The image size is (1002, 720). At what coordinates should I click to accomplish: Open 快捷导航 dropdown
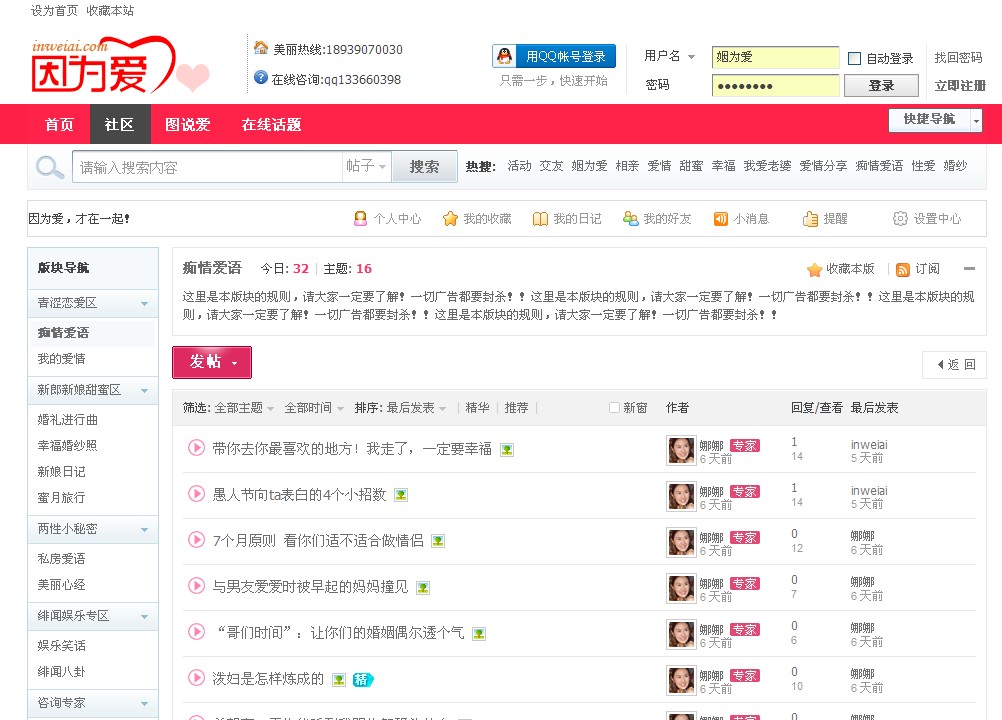coord(976,120)
